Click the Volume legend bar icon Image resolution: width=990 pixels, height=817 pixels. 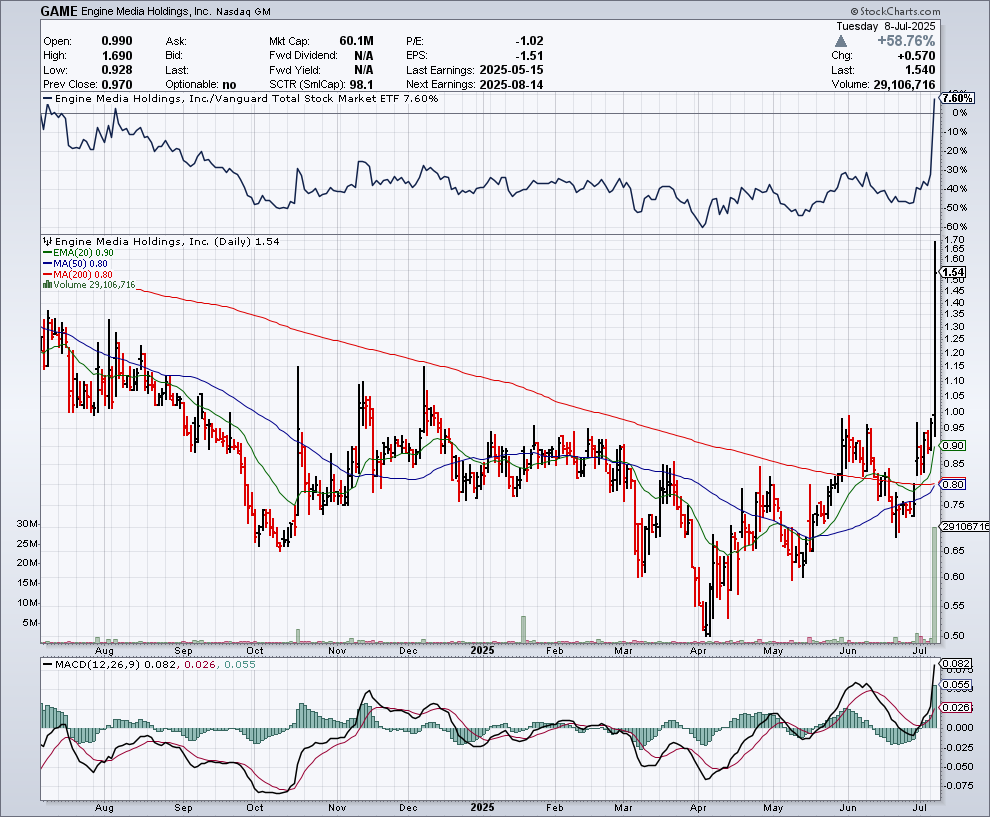(x=47, y=285)
